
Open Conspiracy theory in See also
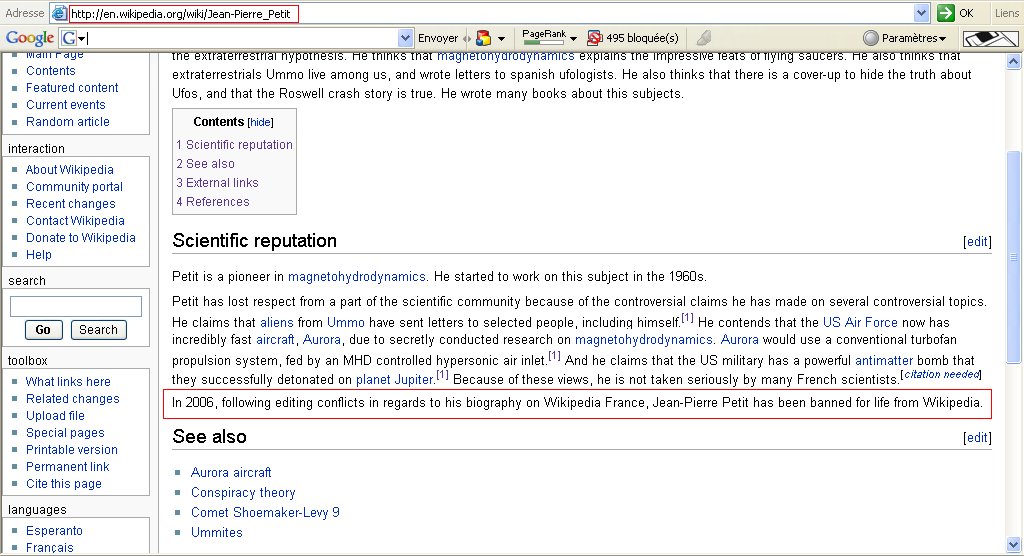[243, 493]
